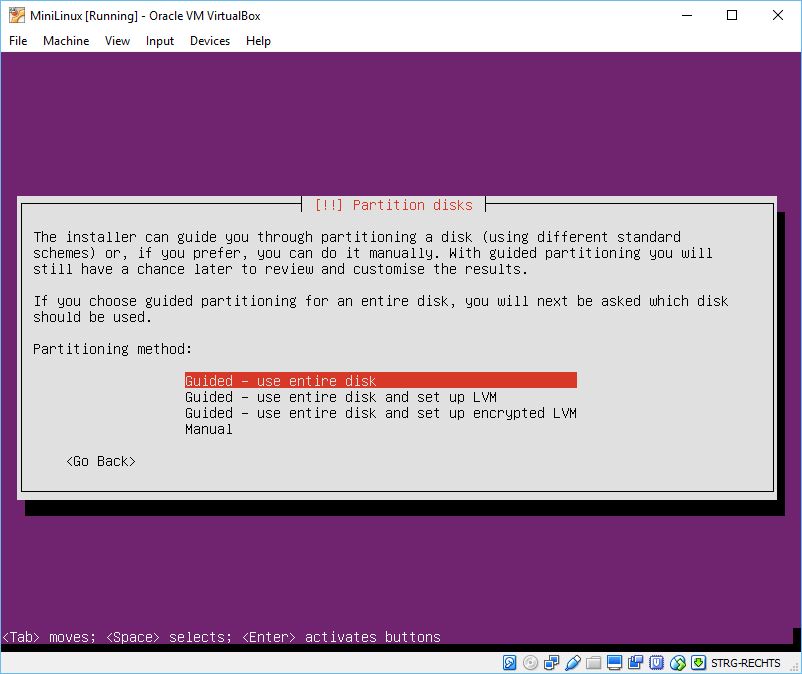Click the network adapter status icon
Viewport: 802px width, 674px height.
coord(551,663)
